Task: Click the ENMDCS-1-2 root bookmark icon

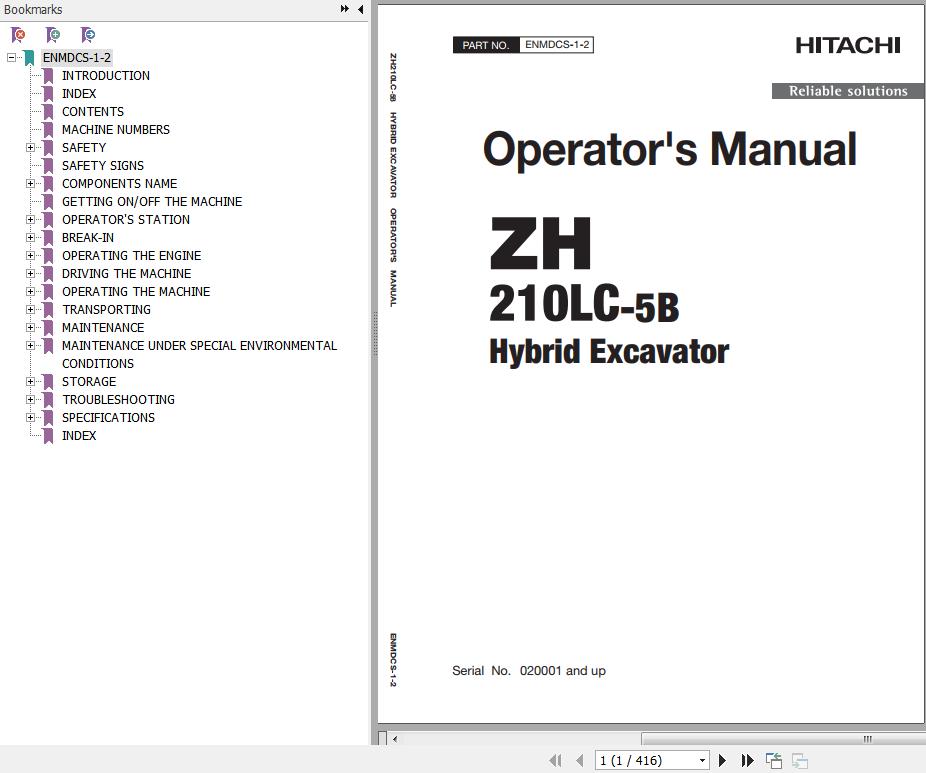Action: click(30, 58)
